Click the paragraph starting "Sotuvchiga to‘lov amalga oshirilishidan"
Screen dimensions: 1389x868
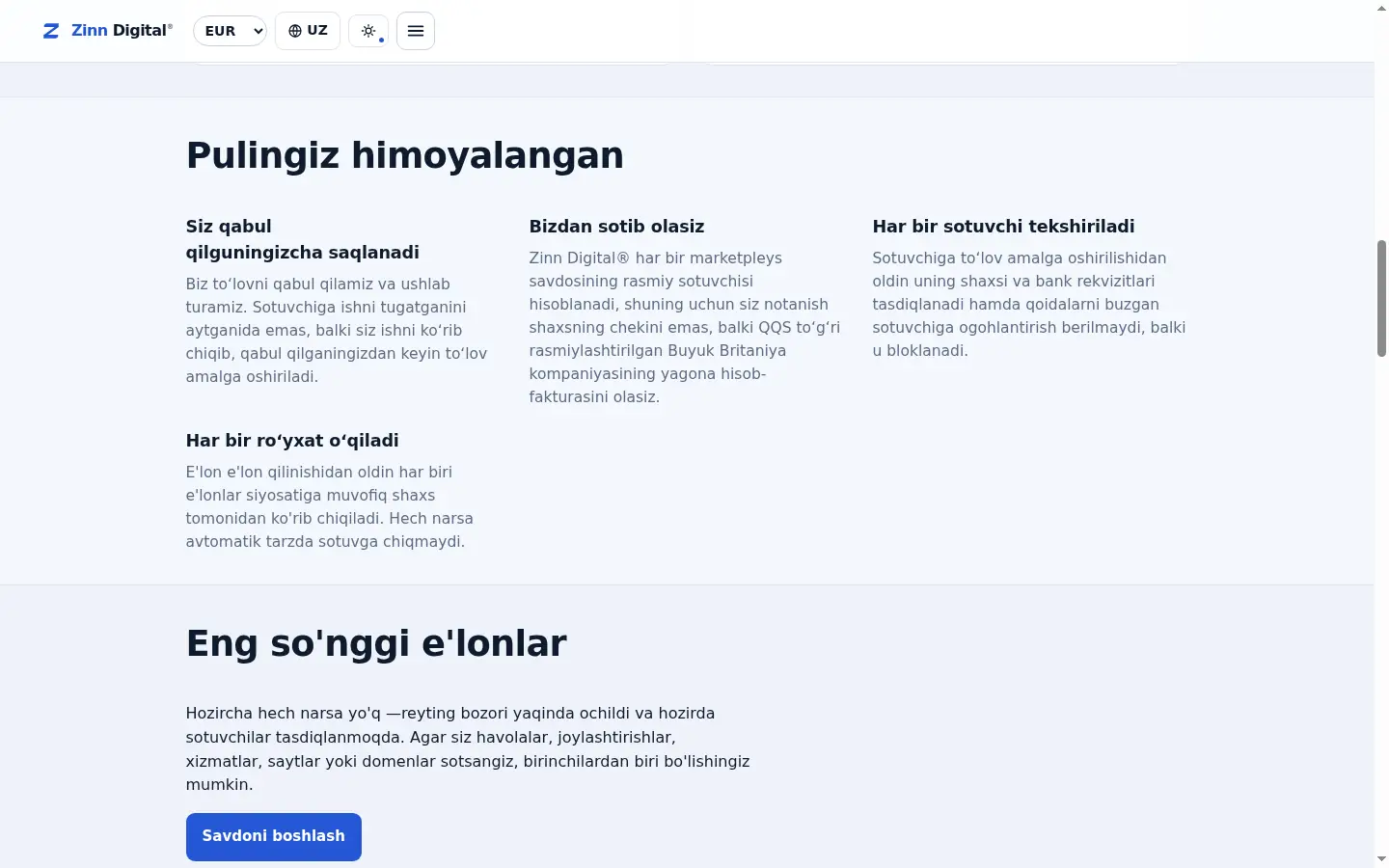click(1029, 305)
